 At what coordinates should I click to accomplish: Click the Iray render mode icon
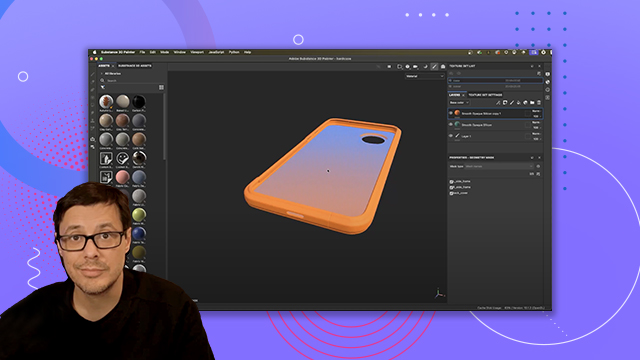(x=443, y=67)
